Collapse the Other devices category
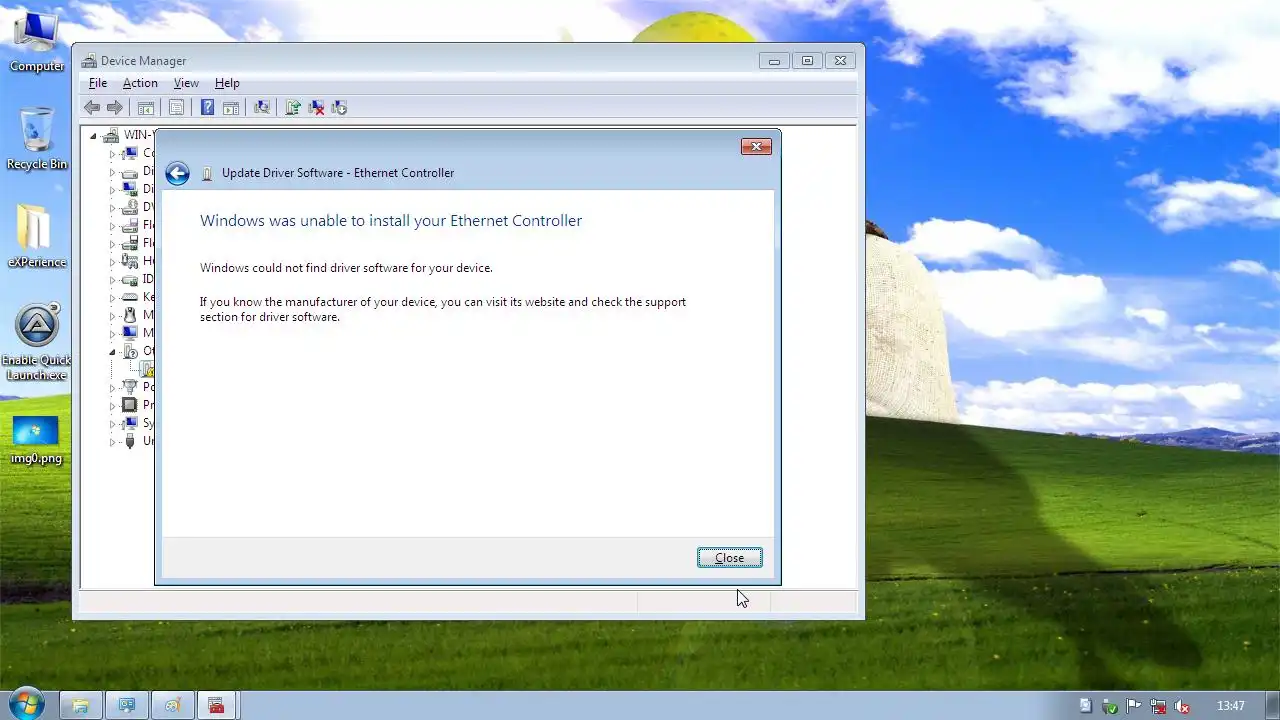The image size is (1280, 720). (113, 351)
